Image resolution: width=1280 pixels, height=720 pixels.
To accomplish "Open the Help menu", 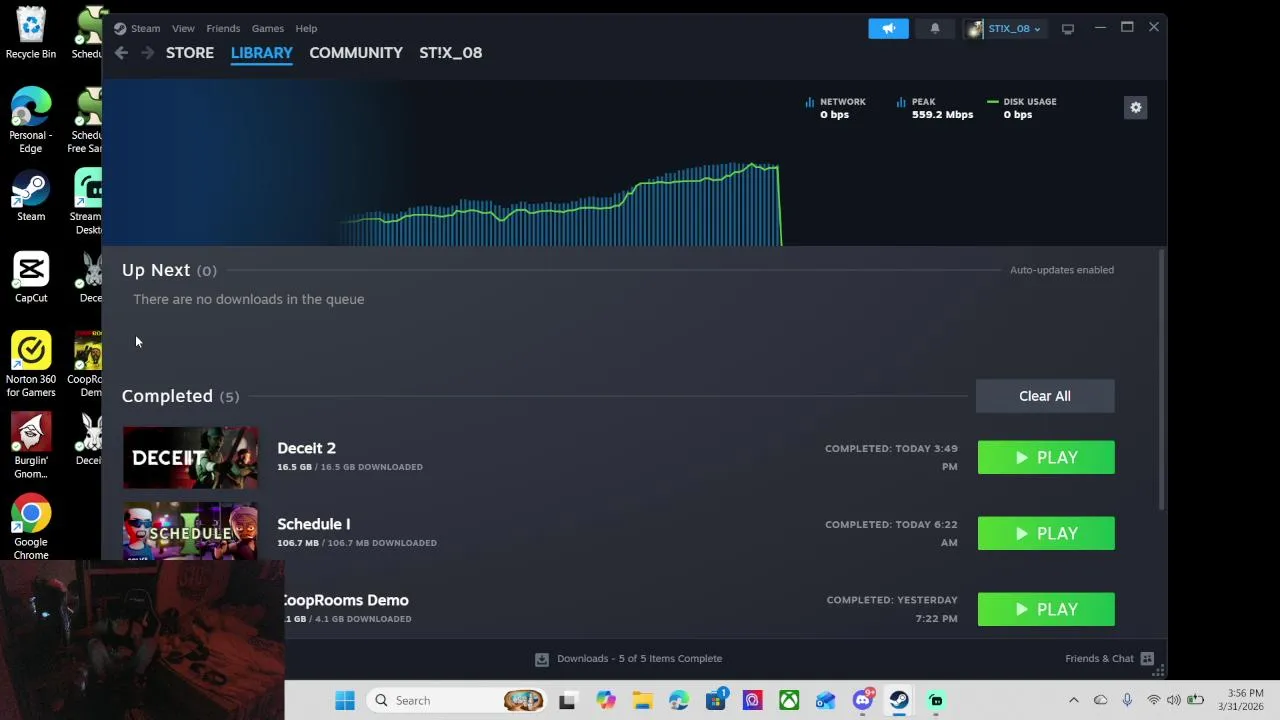I will (306, 28).
